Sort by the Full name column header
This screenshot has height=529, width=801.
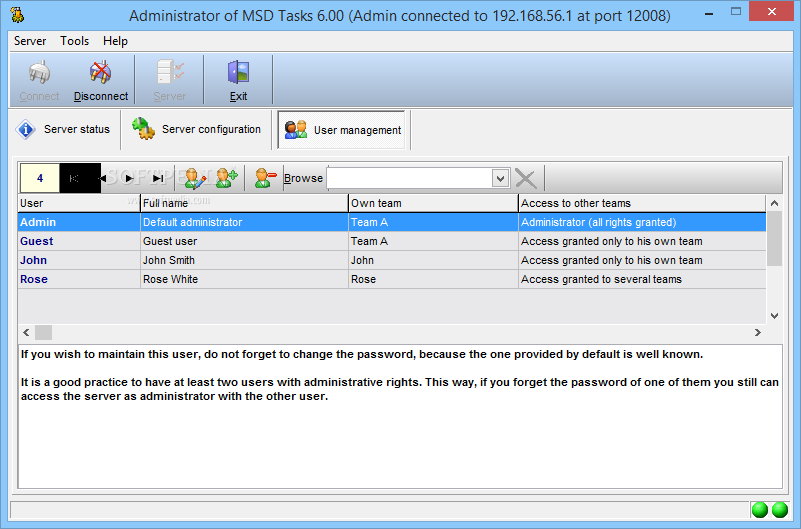pyautogui.click(x=244, y=203)
